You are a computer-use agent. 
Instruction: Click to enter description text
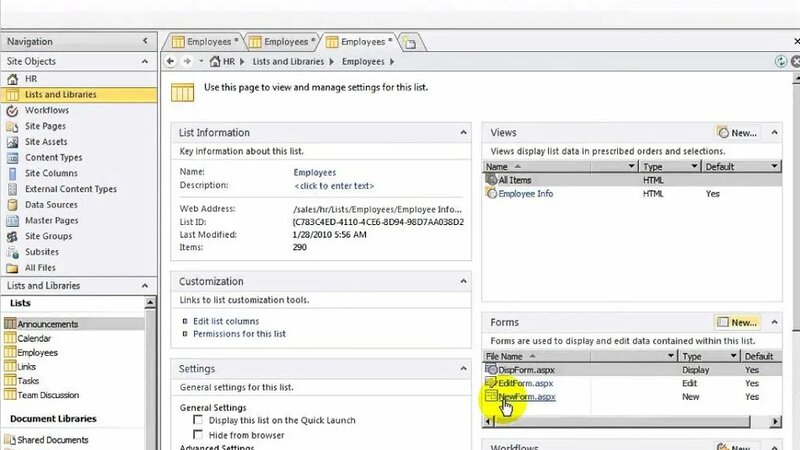[x=334, y=186]
